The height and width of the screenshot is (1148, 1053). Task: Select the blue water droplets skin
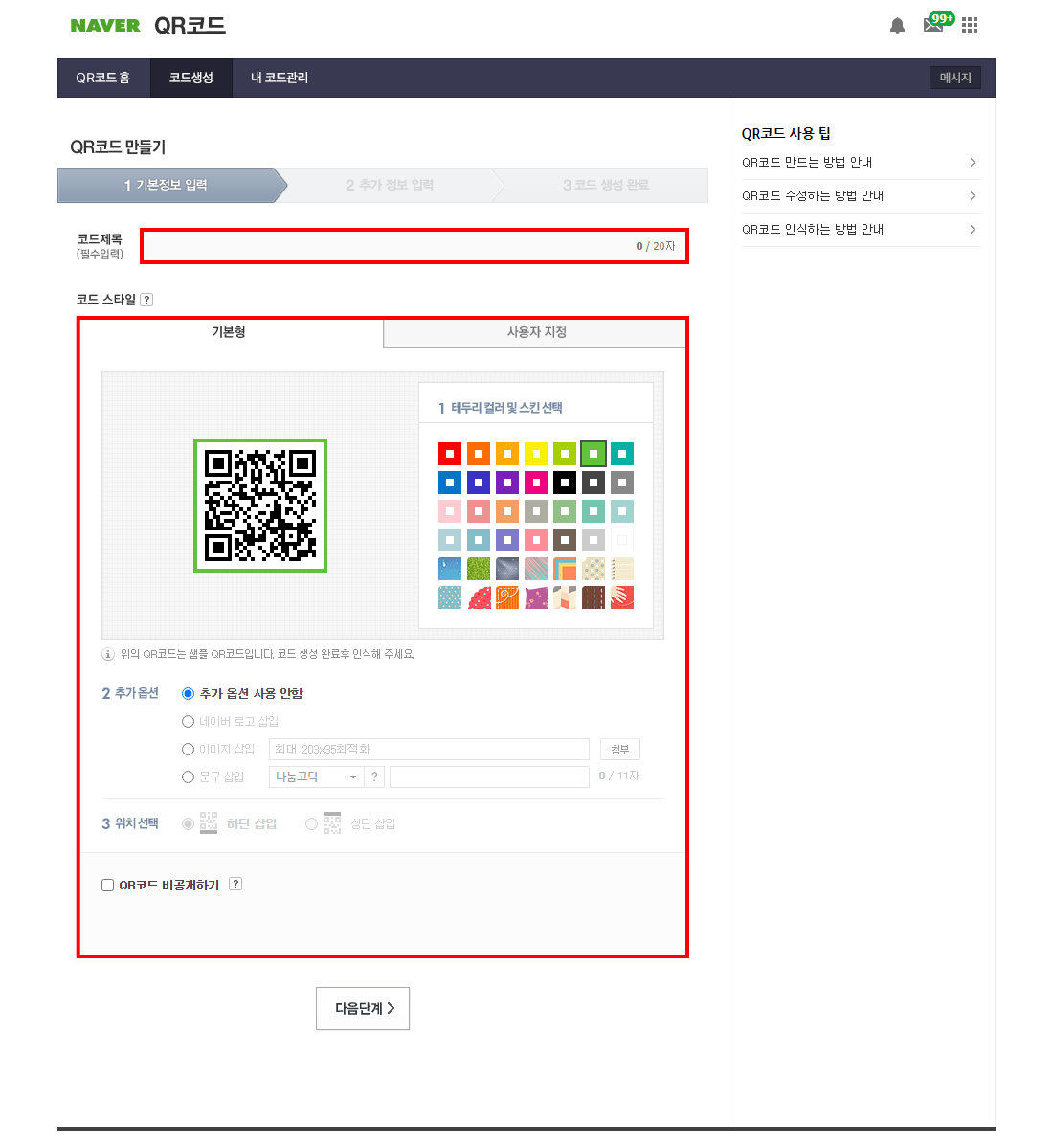pos(450,569)
